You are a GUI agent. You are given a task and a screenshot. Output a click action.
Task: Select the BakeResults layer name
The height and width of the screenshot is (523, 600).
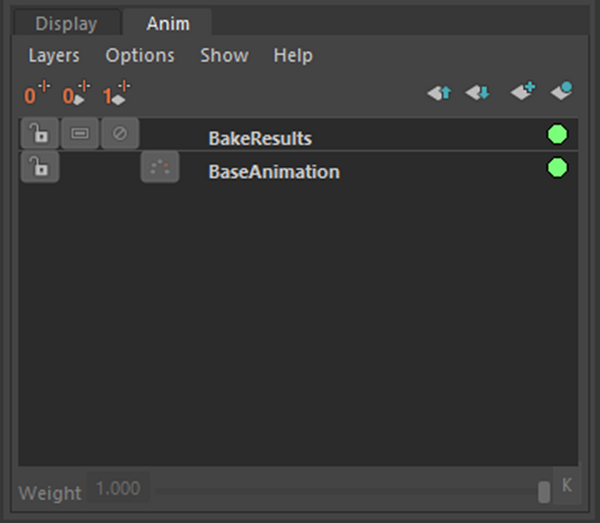(260, 138)
